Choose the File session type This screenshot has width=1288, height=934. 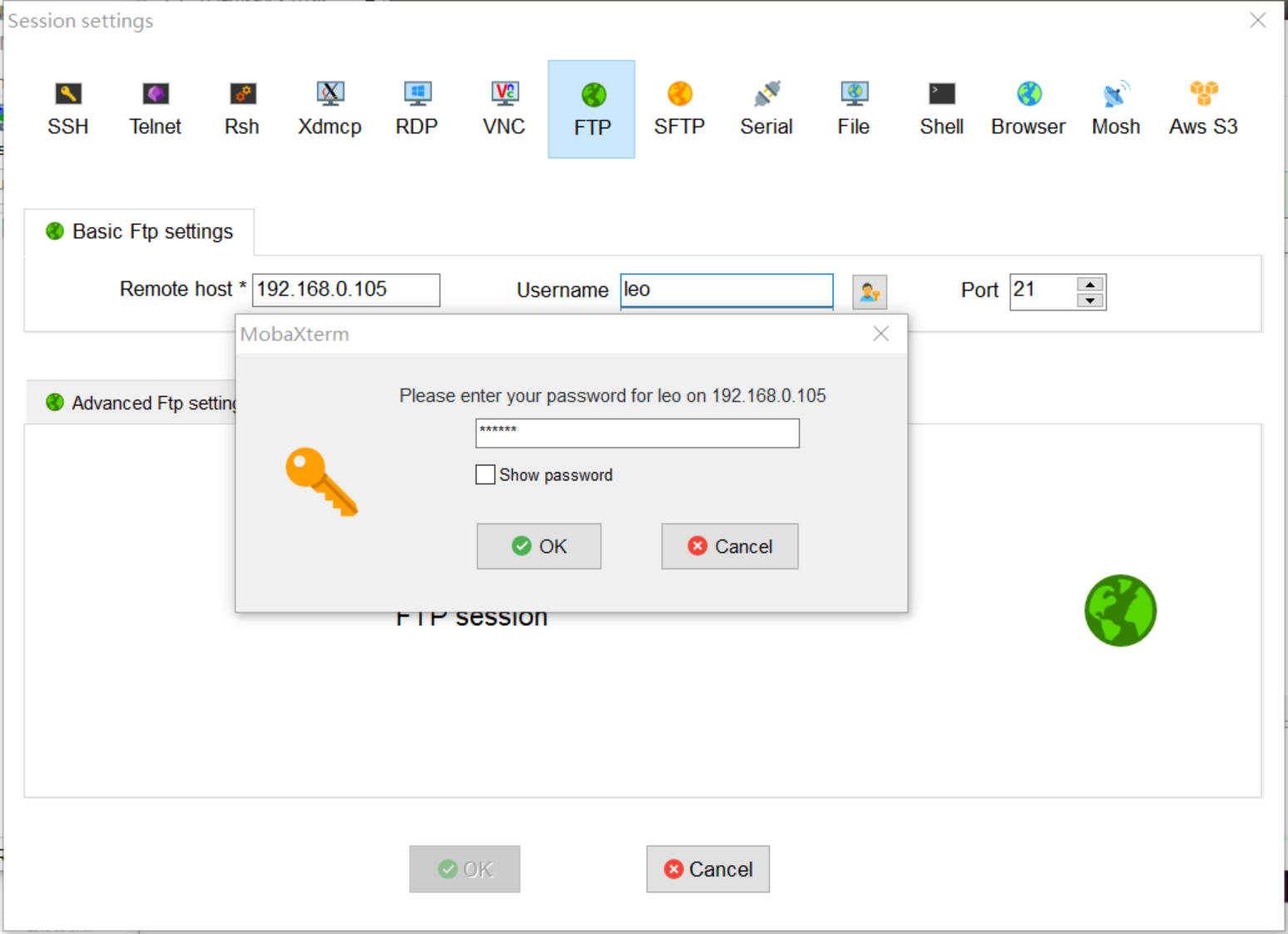[854, 109]
